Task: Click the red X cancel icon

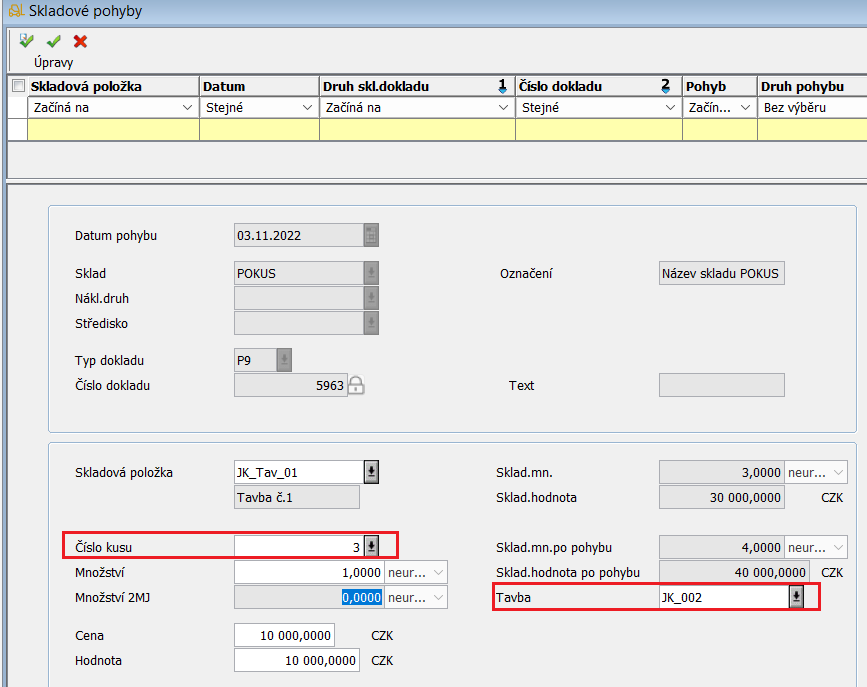Action: point(80,42)
